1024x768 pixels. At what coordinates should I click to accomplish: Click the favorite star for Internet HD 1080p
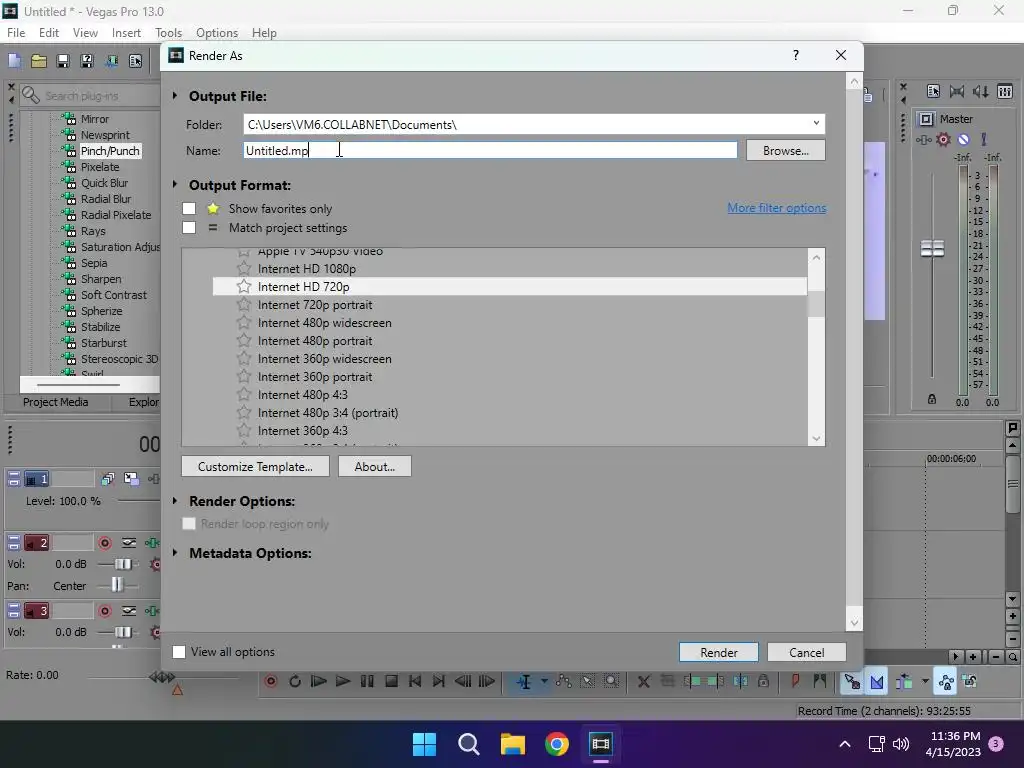pyautogui.click(x=244, y=268)
